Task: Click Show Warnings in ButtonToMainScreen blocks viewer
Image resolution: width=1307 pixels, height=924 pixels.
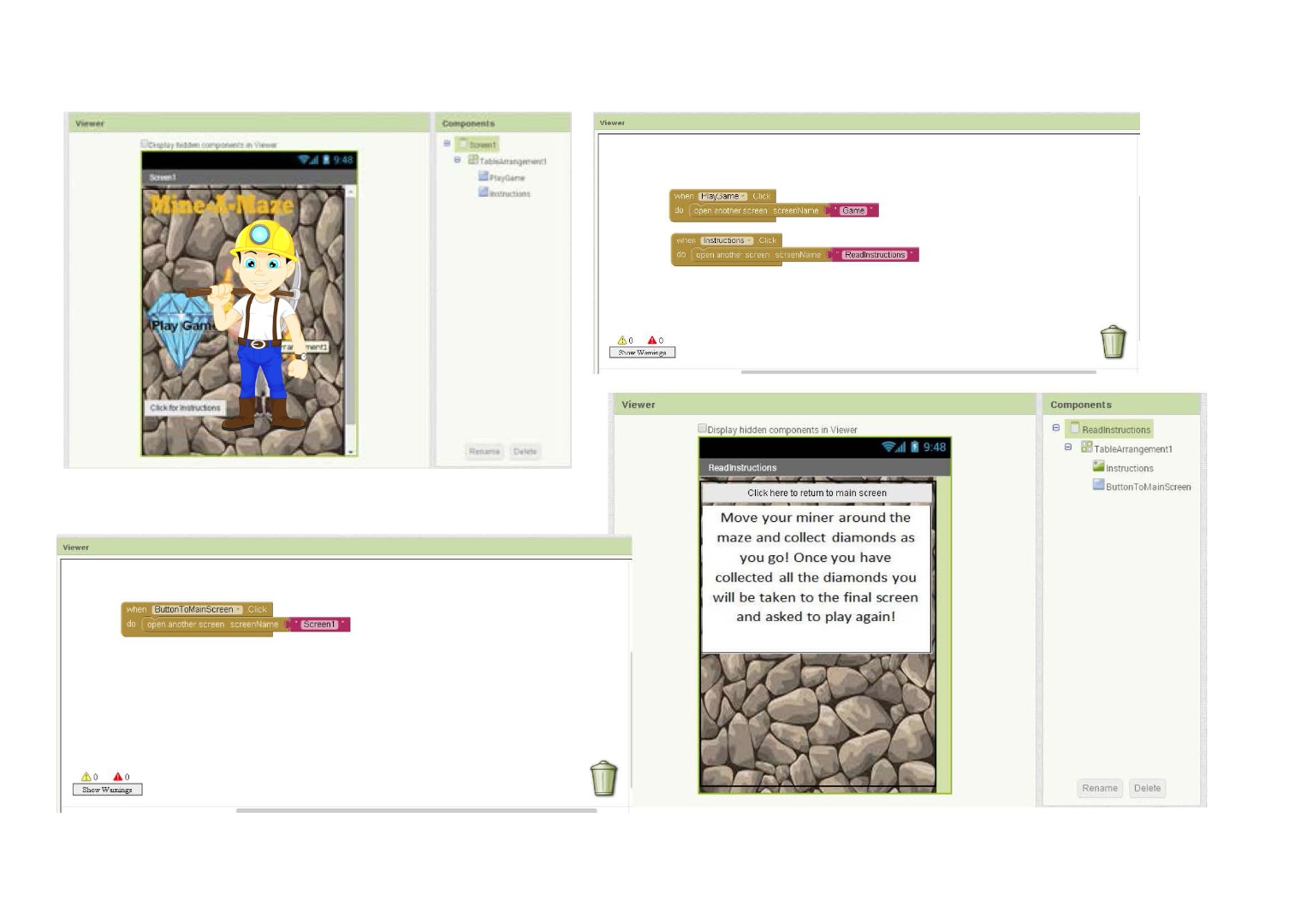Action: coord(107,790)
